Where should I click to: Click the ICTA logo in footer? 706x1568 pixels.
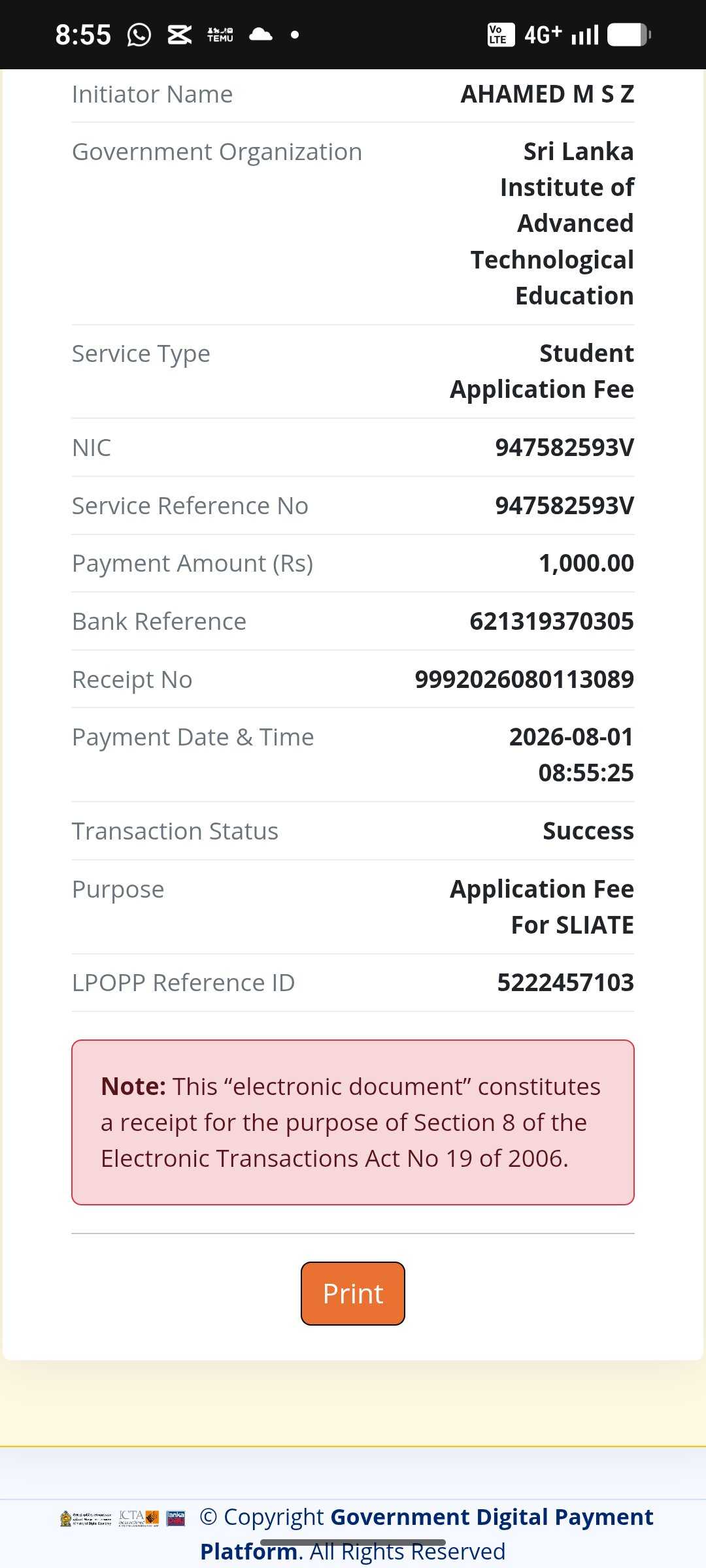[139, 1518]
